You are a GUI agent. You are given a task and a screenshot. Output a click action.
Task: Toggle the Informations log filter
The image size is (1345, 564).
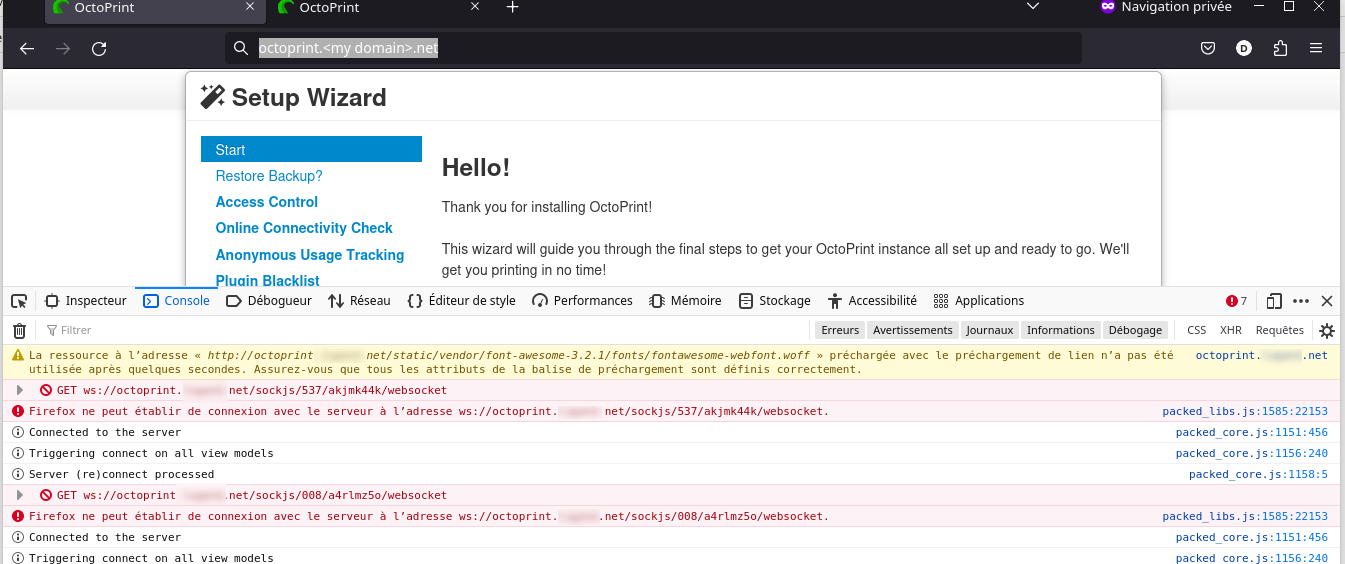pos(1061,330)
